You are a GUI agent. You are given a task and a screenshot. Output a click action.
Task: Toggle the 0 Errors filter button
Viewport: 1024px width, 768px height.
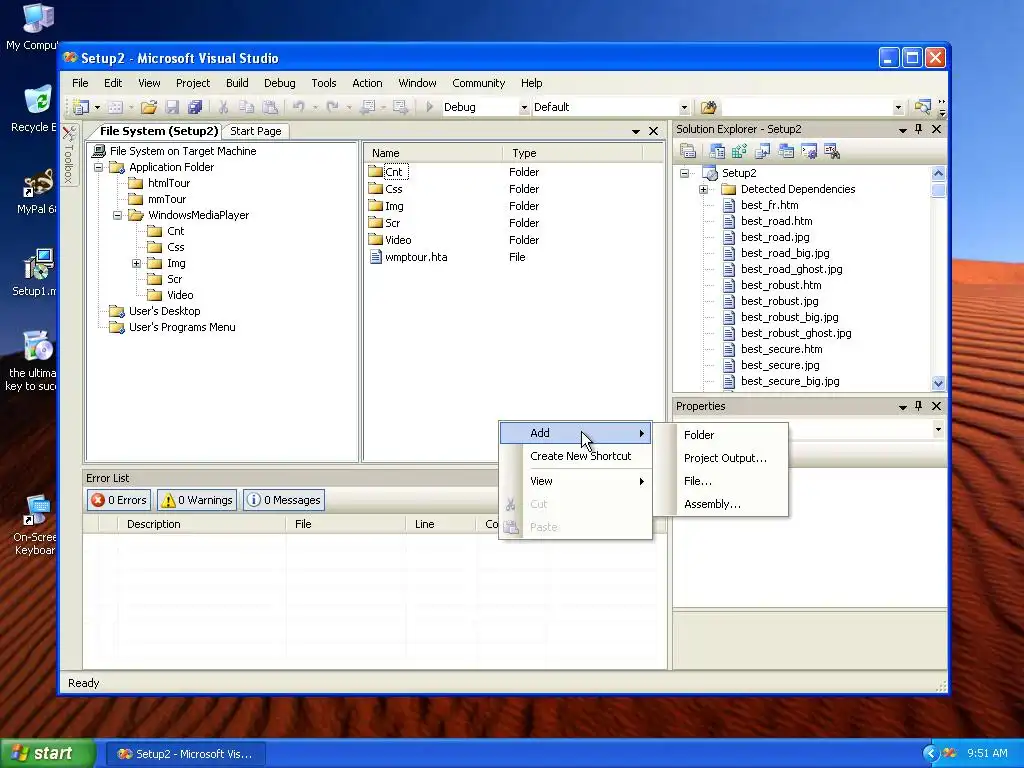click(x=119, y=500)
